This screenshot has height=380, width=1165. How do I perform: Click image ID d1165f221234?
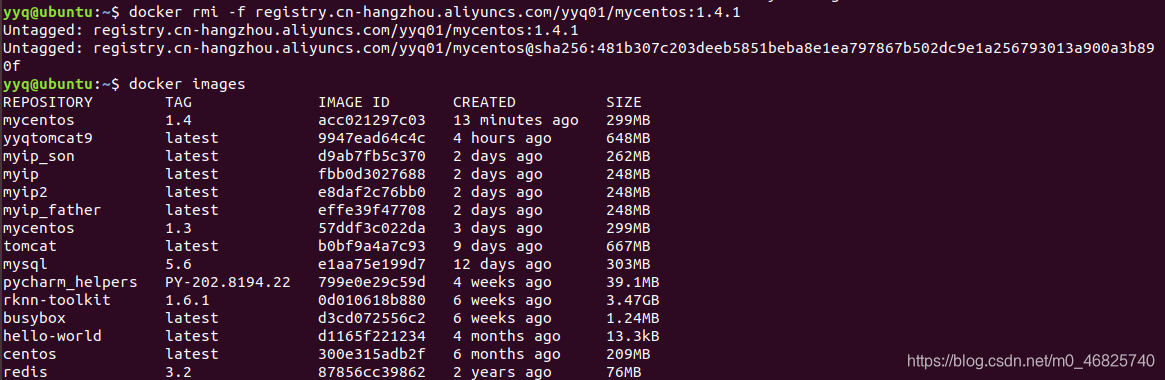371,335
